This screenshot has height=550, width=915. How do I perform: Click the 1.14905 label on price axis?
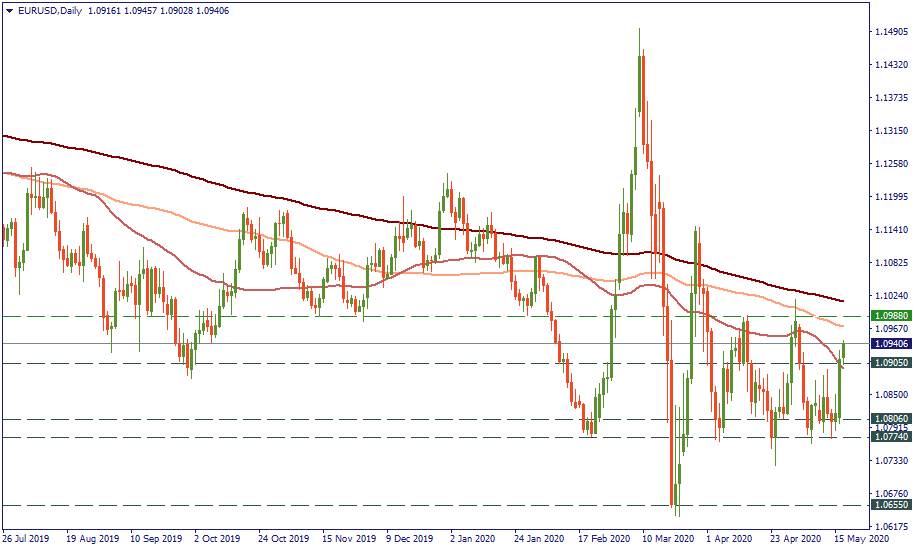[888, 32]
